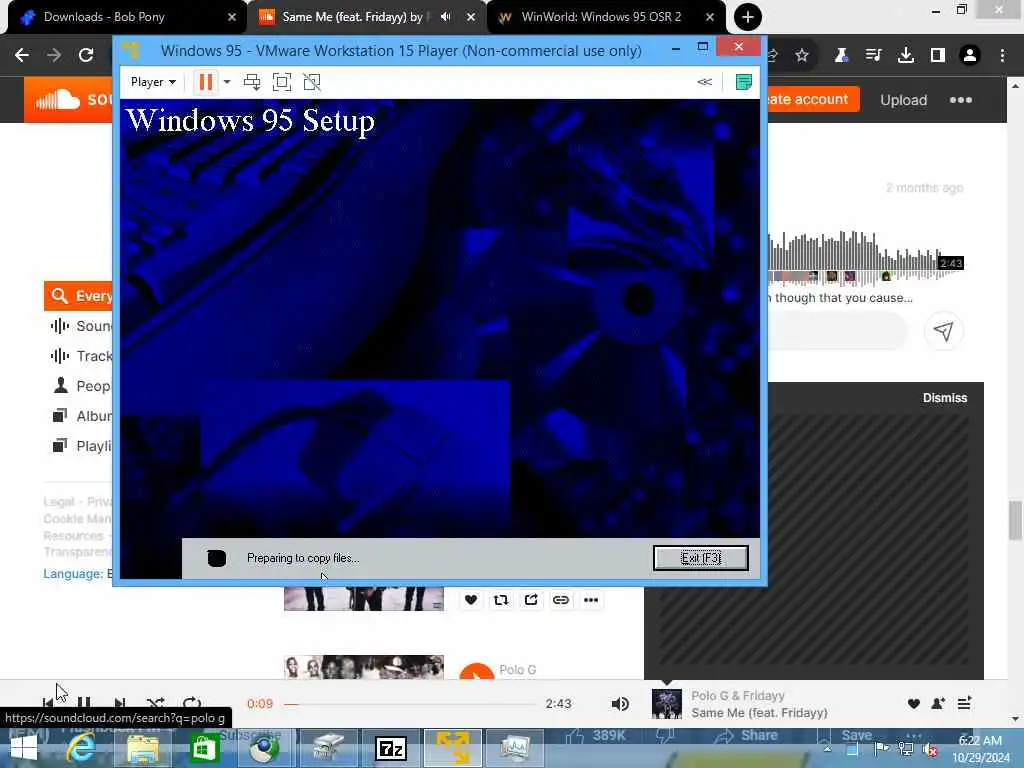Viewport: 1024px width, 768px height.
Task: Open SoundCloud header more options dots
Action: [961, 100]
